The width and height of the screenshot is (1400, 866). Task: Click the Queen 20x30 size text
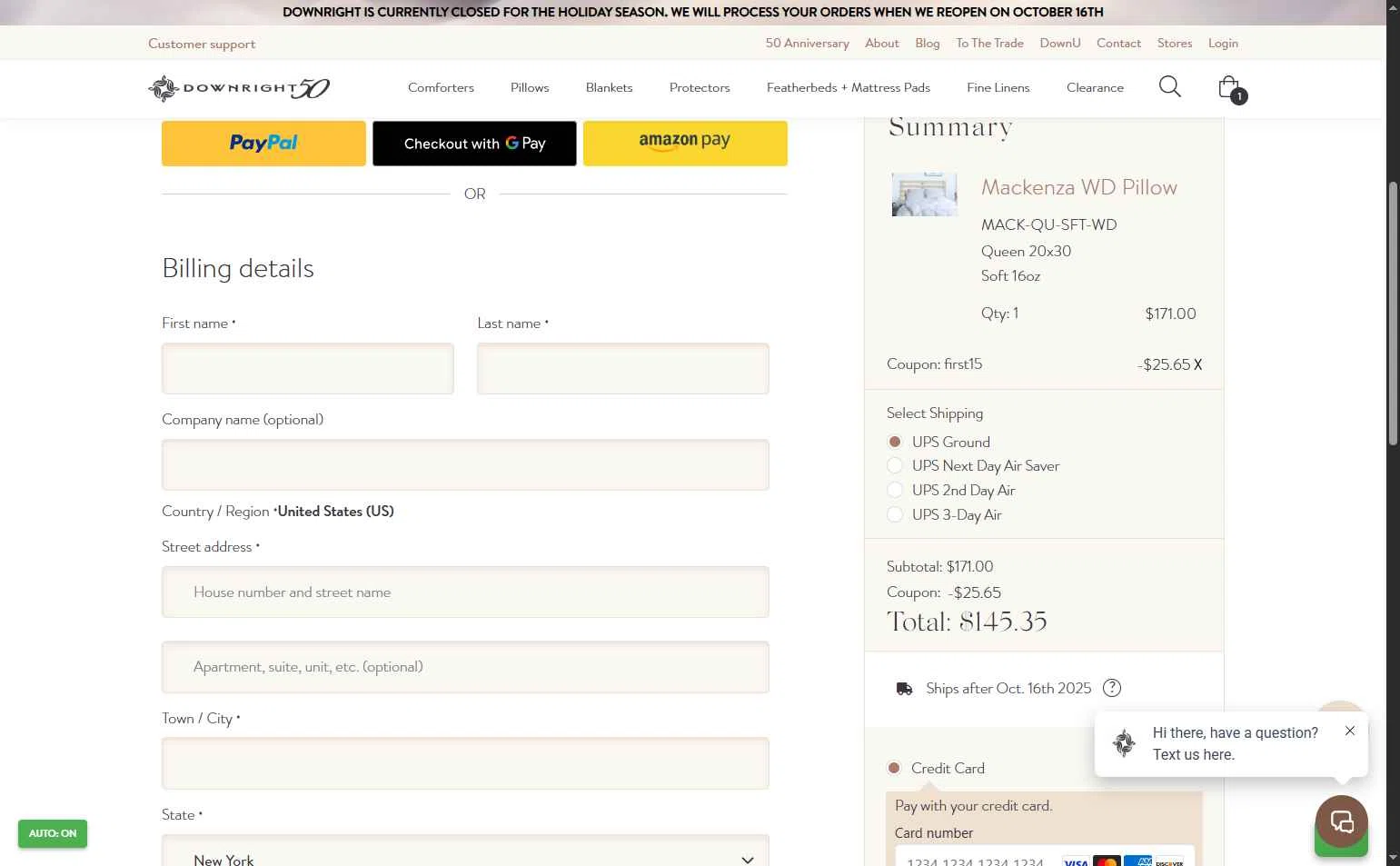[x=1026, y=251]
